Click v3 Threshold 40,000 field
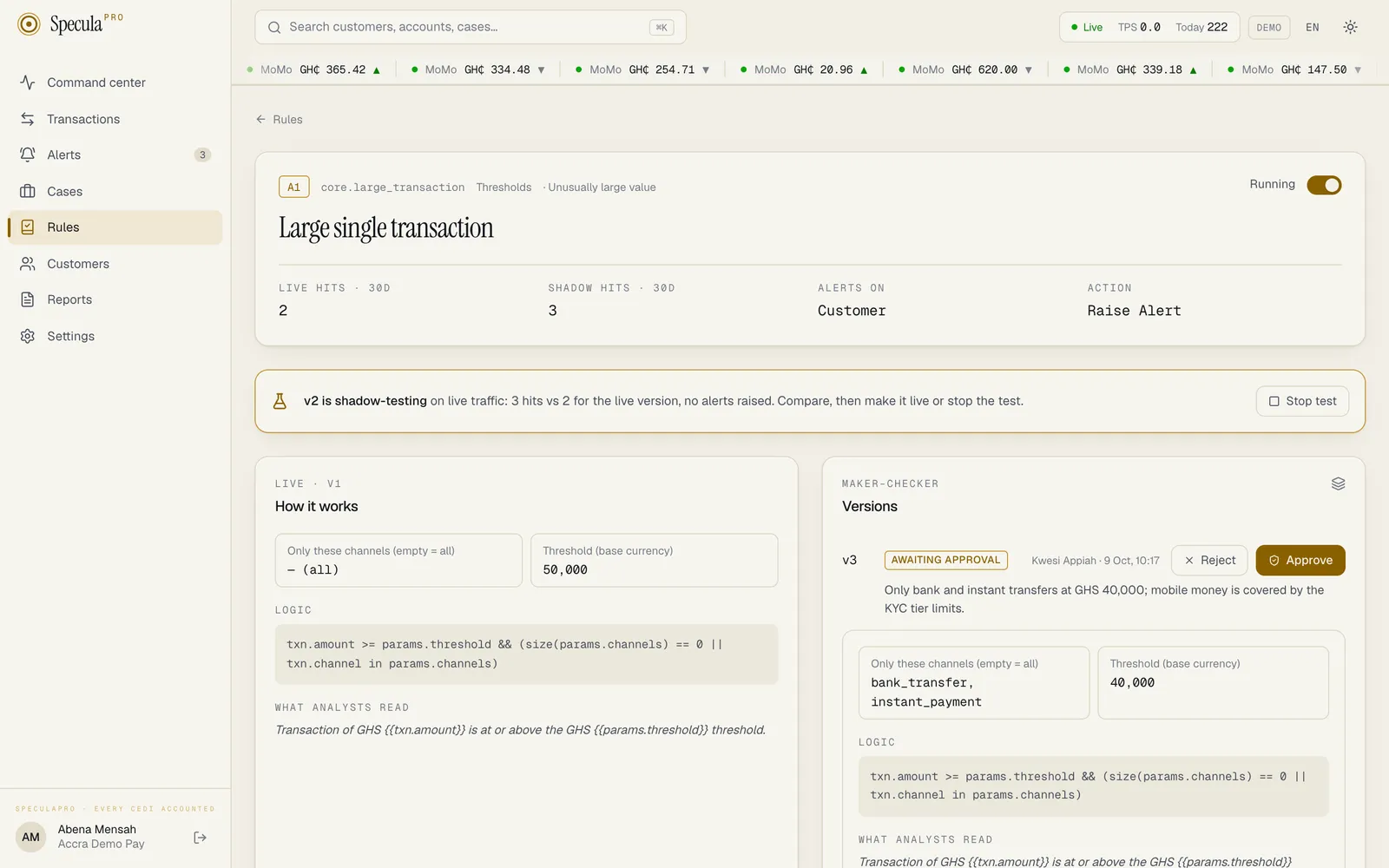Image resolution: width=1389 pixels, height=868 pixels. (x=1213, y=683)
